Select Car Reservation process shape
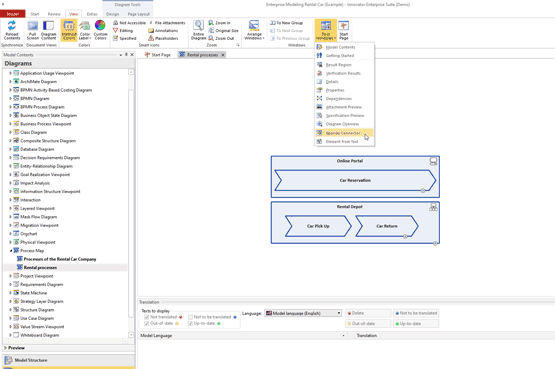This screenshot has height=369, width=555. pos(355,180)
